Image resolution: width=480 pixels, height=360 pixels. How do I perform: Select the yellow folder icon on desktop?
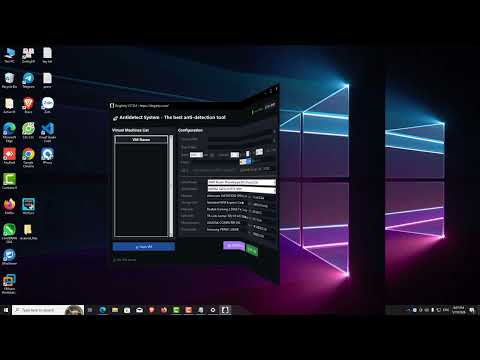click(28, 232)
